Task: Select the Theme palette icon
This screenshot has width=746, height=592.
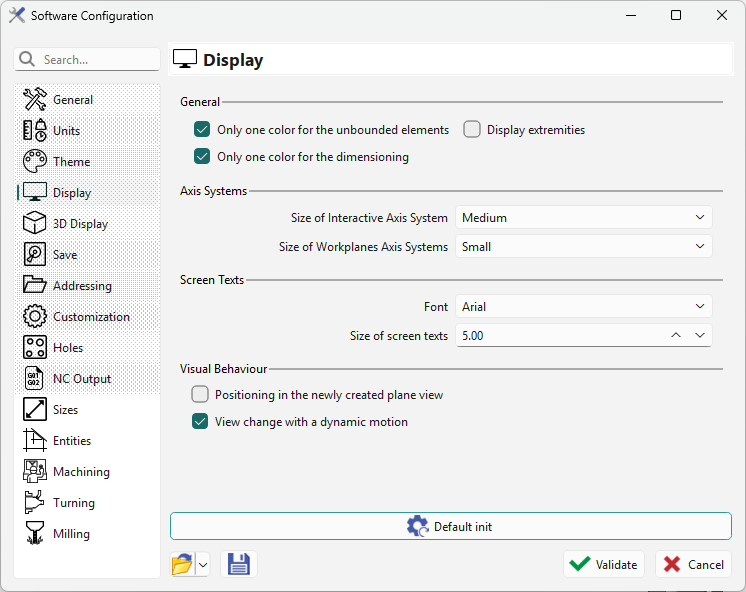Action: coord(35,162)
